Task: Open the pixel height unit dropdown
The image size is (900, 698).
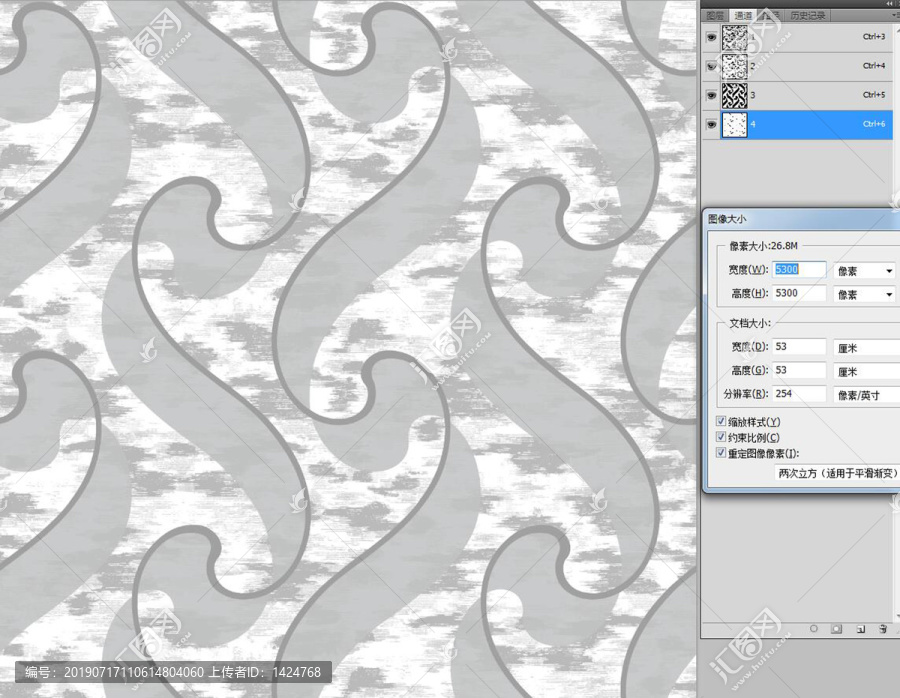Action: pyautogui.click(x=865, y=294)
